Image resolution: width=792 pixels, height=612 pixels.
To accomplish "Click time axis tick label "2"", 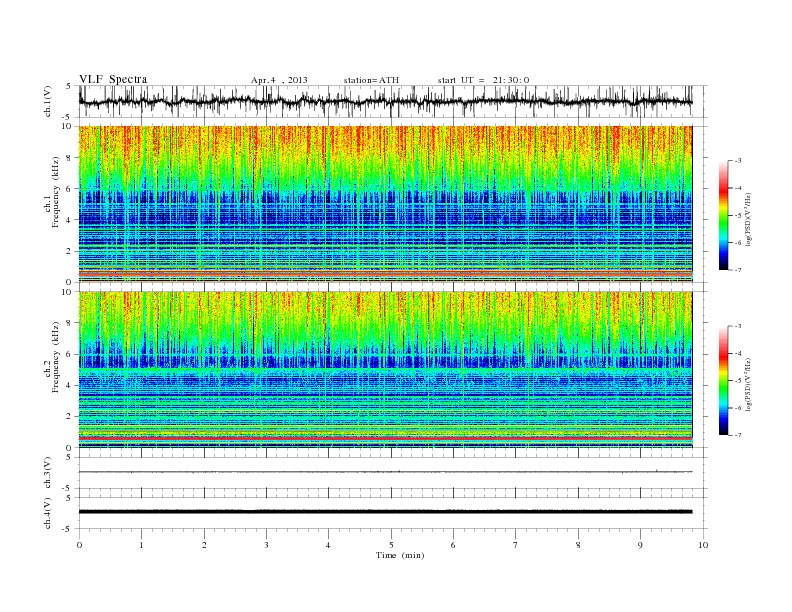I will [x=204, y=545].
